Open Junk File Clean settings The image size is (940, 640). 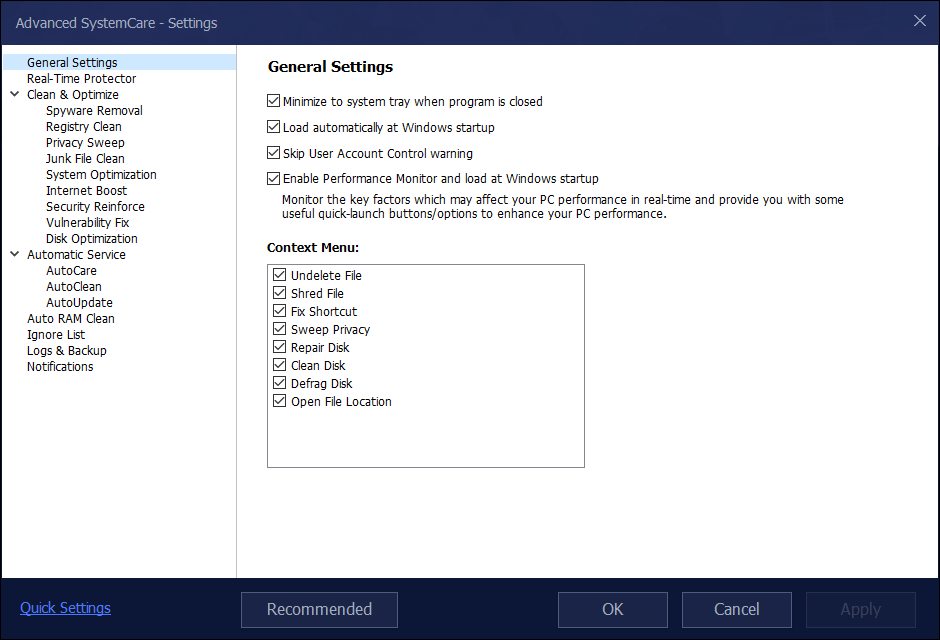pos(85,159)
